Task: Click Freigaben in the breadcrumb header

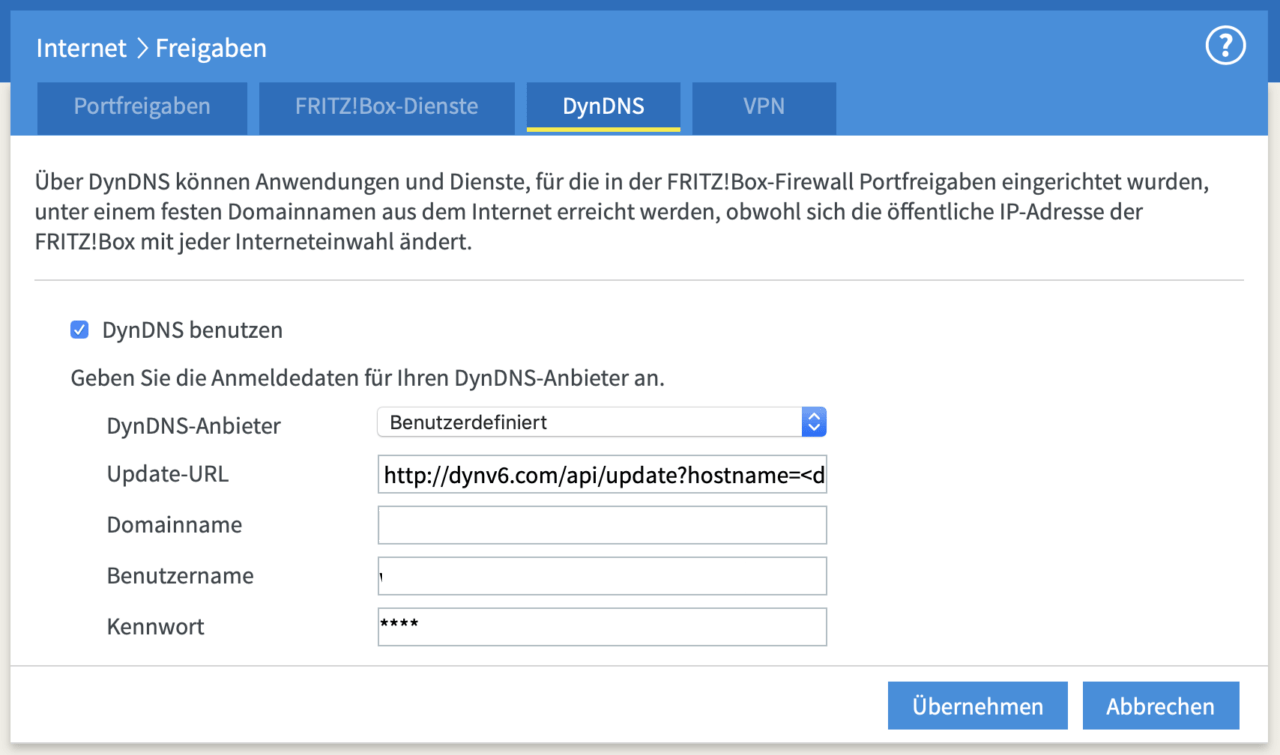Action: 211,48
